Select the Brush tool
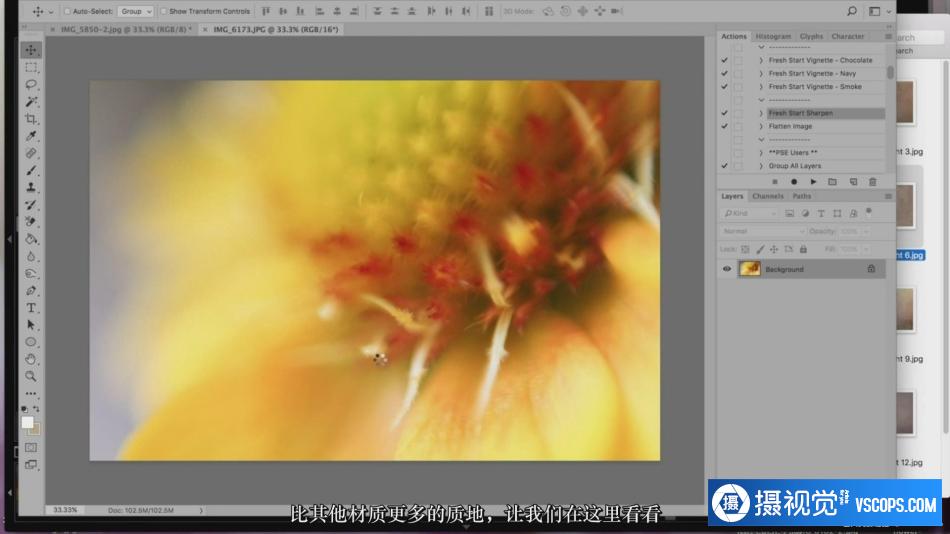Image resolution: width=950 pixels, height=534 pixels. tap(31, 170)
